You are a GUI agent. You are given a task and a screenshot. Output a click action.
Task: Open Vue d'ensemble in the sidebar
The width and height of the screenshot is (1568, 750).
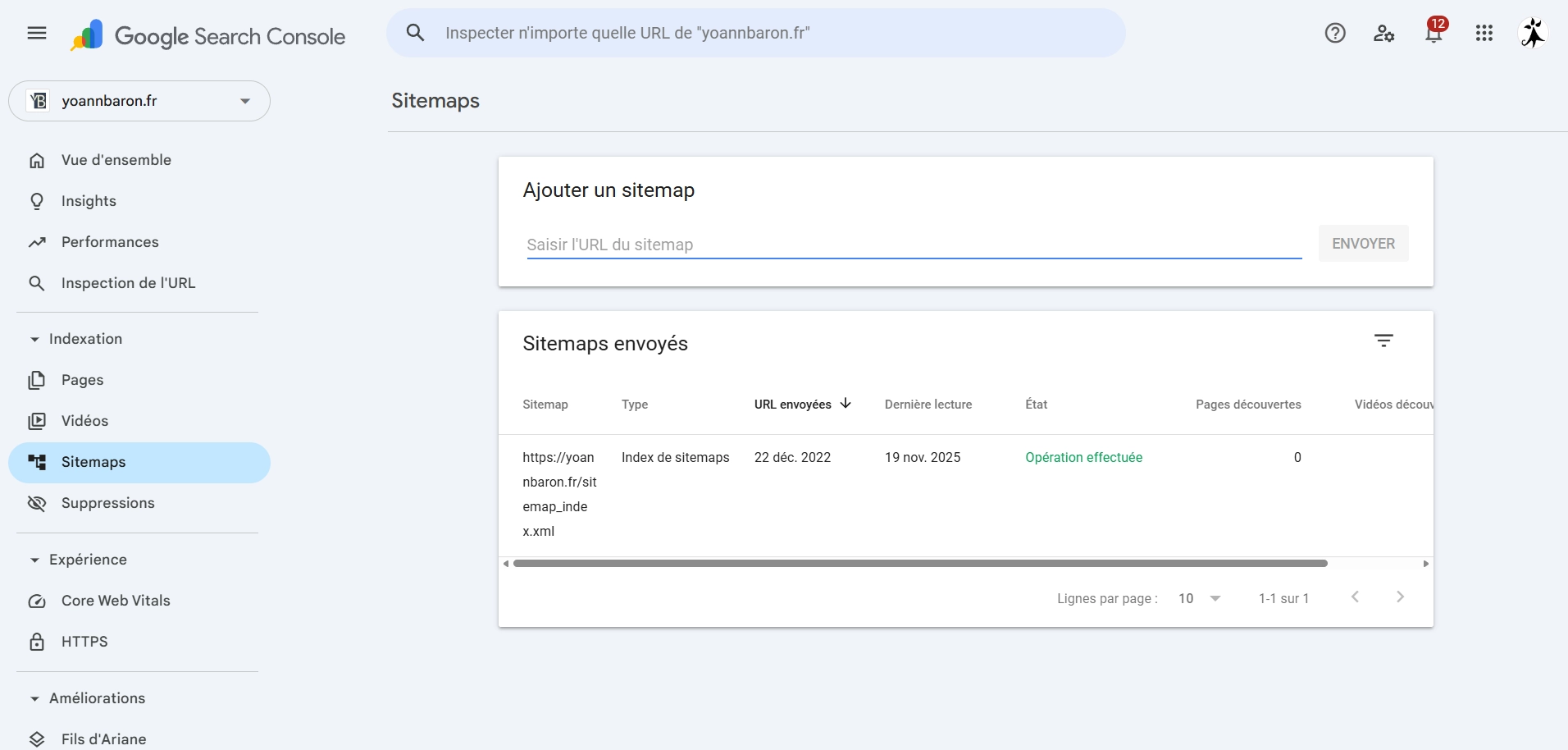tap(139, 160)
